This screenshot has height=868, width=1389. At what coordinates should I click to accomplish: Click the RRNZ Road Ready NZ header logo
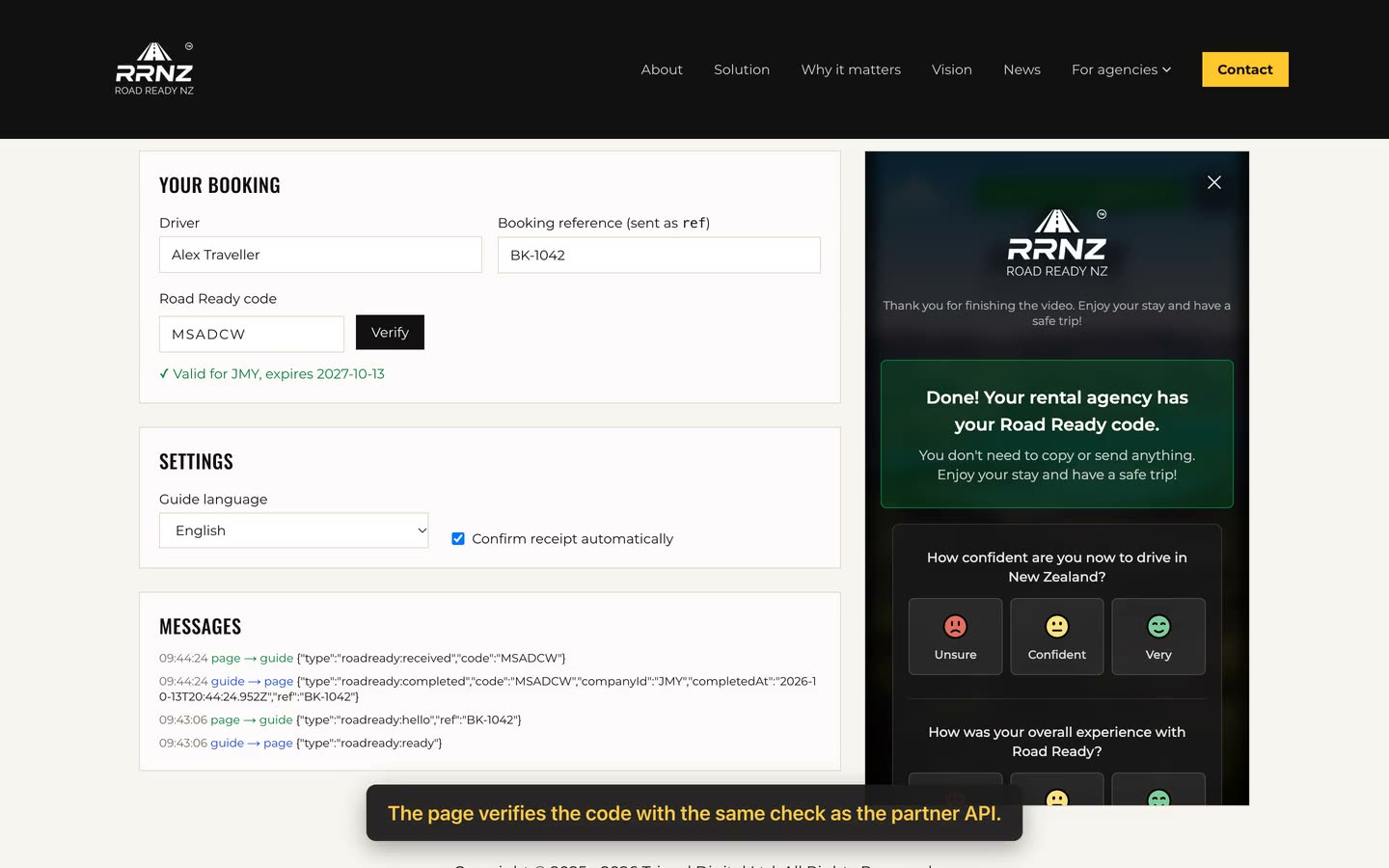pos(154,68)
